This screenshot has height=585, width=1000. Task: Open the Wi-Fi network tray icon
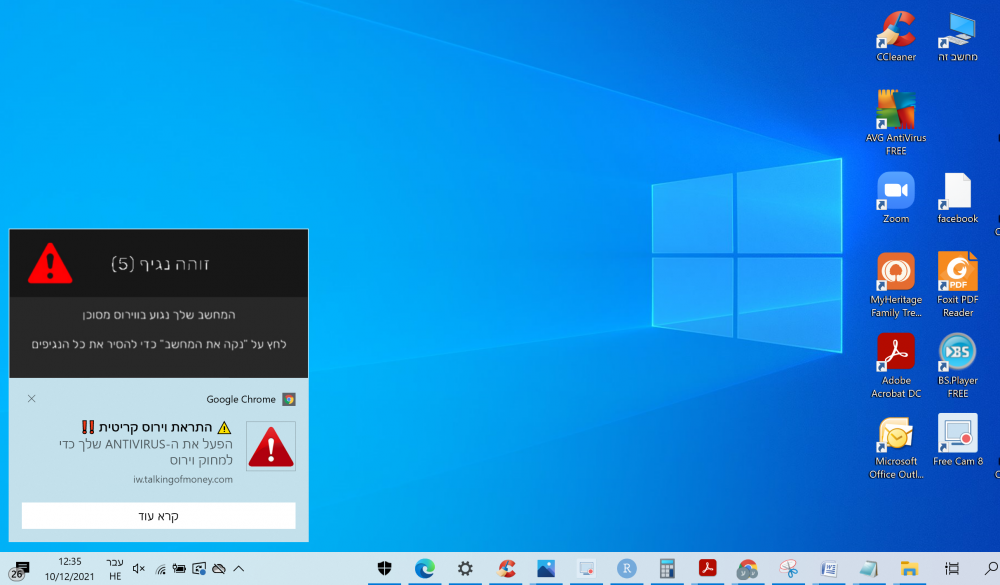tap(160, 568)
